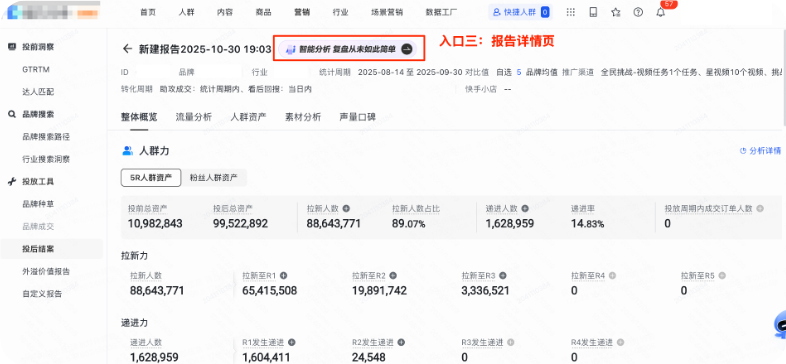Open the 首页 top menu
The height and width of the screenshot is (364, 786).
coord(148,13)
